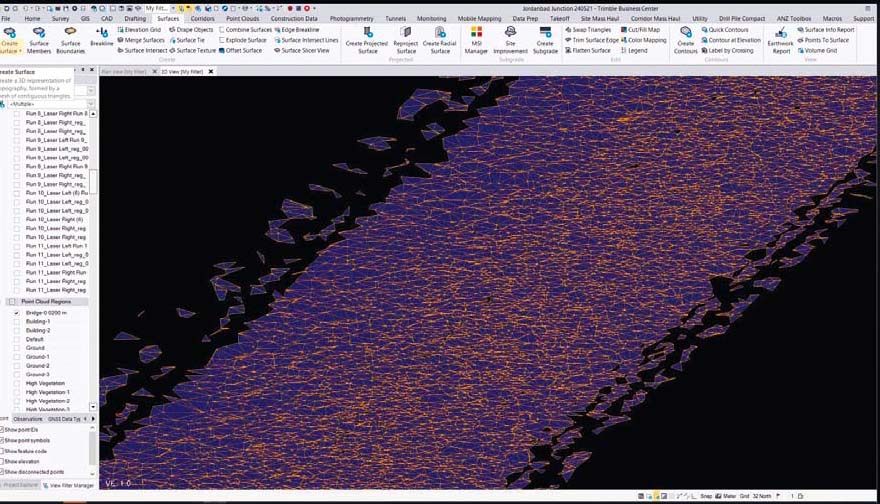880x504 pixels.
Task: Toggle Show feature code option
Action: 2,451
